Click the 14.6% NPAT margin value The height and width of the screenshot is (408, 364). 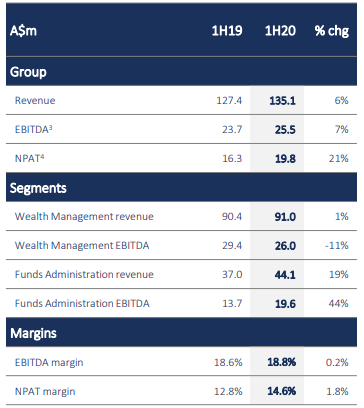[x=282, y=391]
